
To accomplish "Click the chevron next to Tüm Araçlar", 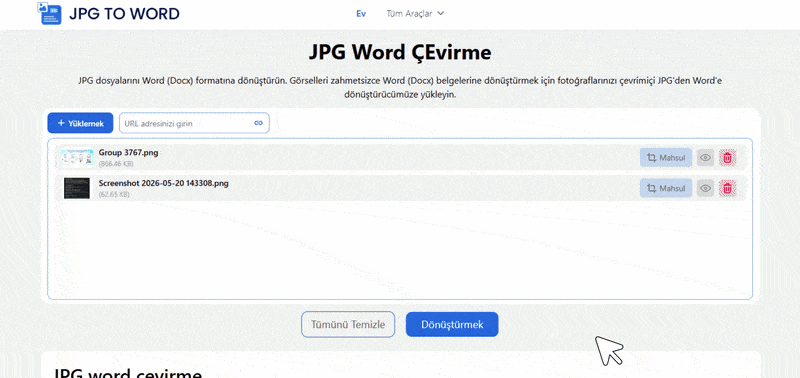I will (x=441, y=14).
